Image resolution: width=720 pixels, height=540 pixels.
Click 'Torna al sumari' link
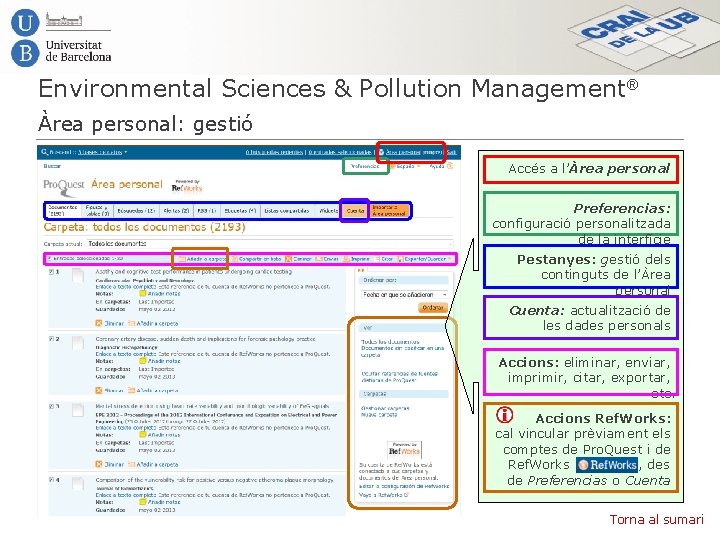[656, 519]
